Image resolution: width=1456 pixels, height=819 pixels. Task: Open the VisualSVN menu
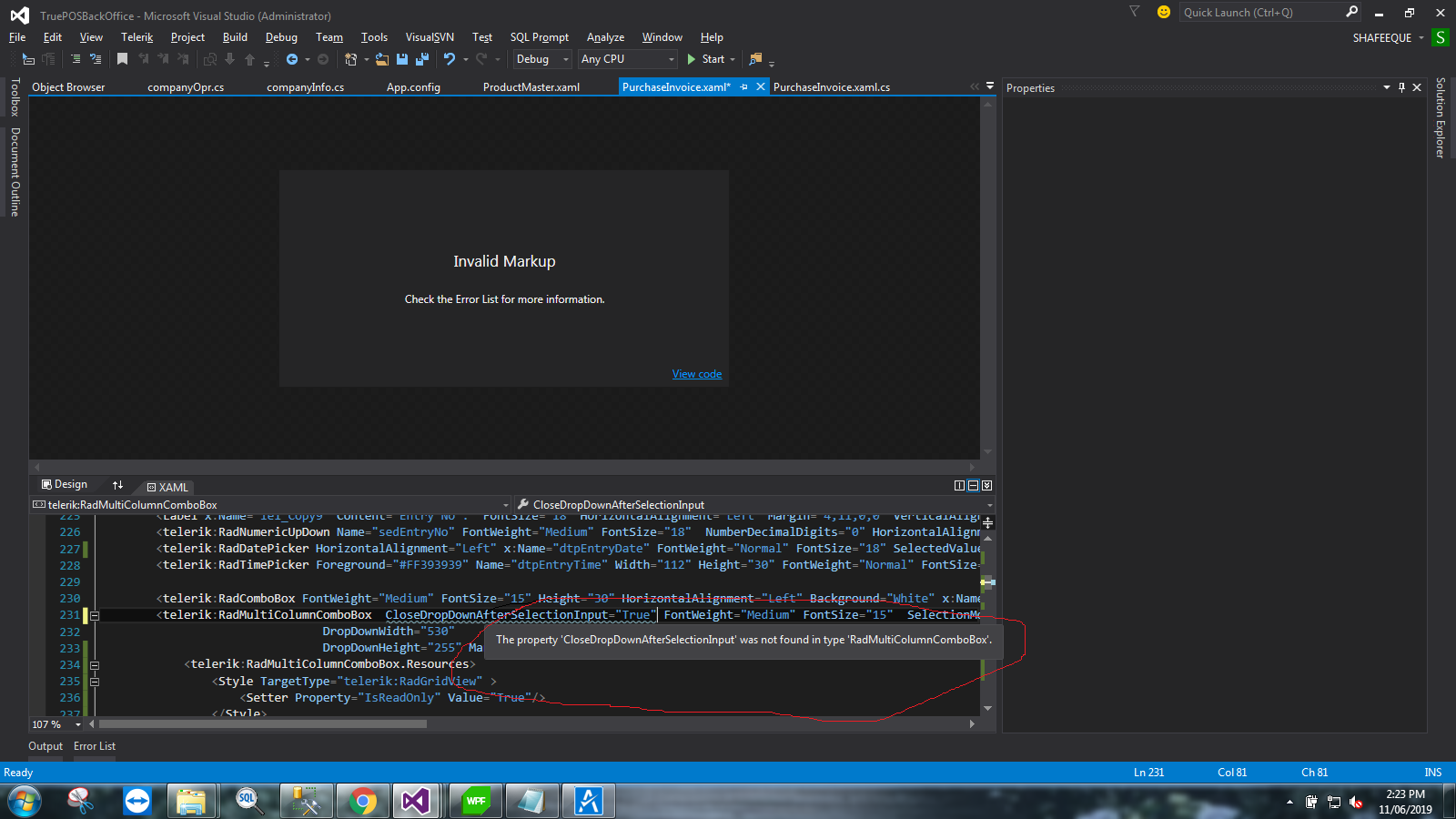click(430, 37)
